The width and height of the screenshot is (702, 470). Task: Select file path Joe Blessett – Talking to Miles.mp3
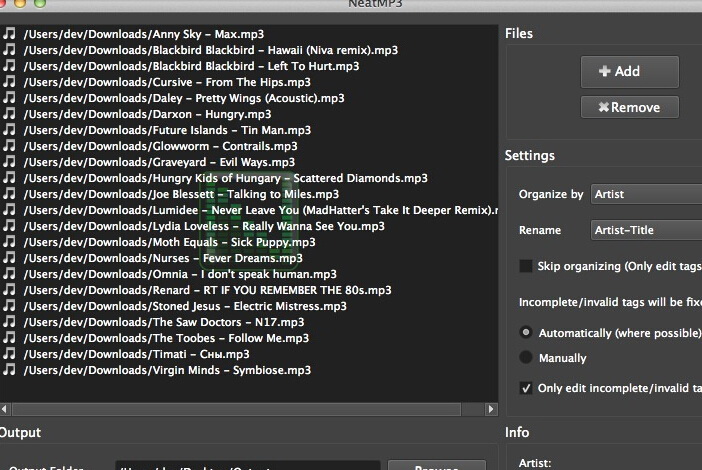[x=181, y=194]
